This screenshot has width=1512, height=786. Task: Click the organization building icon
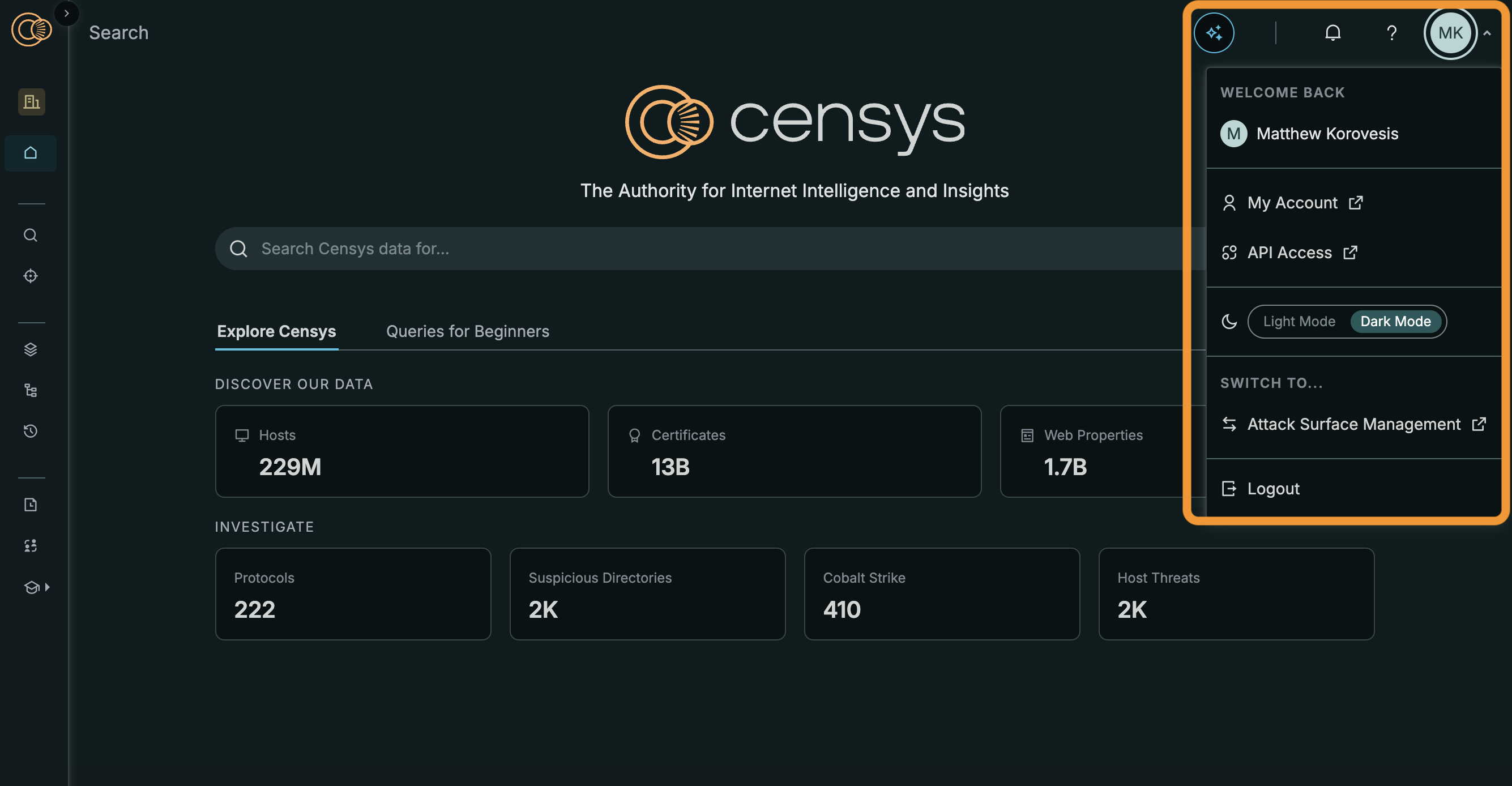coord(32,102)
